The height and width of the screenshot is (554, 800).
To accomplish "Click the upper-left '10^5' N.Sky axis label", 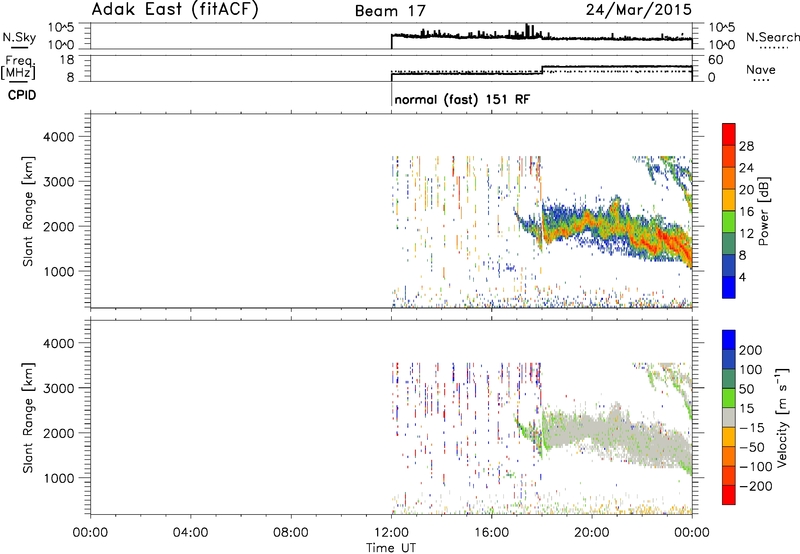I will pos(61,27).
